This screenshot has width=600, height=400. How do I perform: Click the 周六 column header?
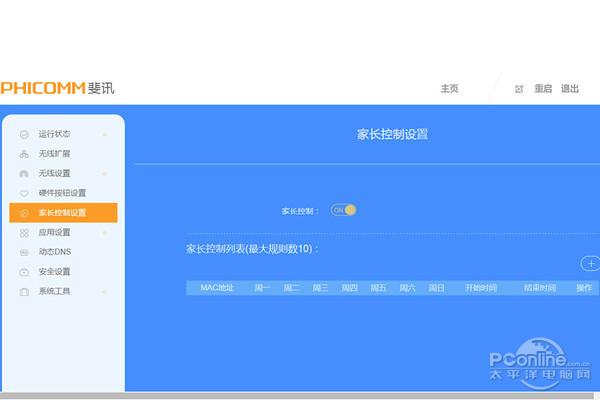coord(407,288)
